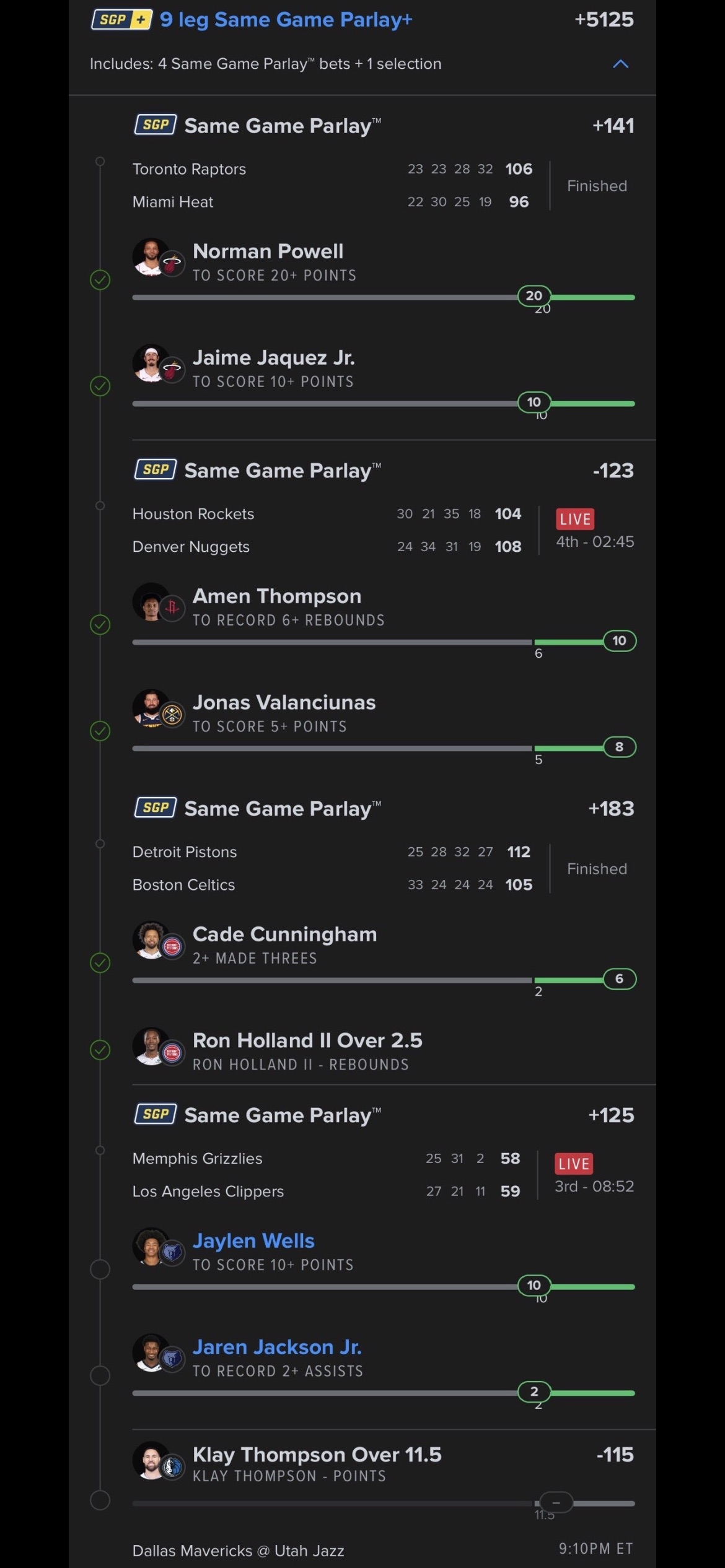Screen dimensions: 725x1568
Task: Tap Jaren Jackson Jr. player avatar
Action: (151, 1353)
